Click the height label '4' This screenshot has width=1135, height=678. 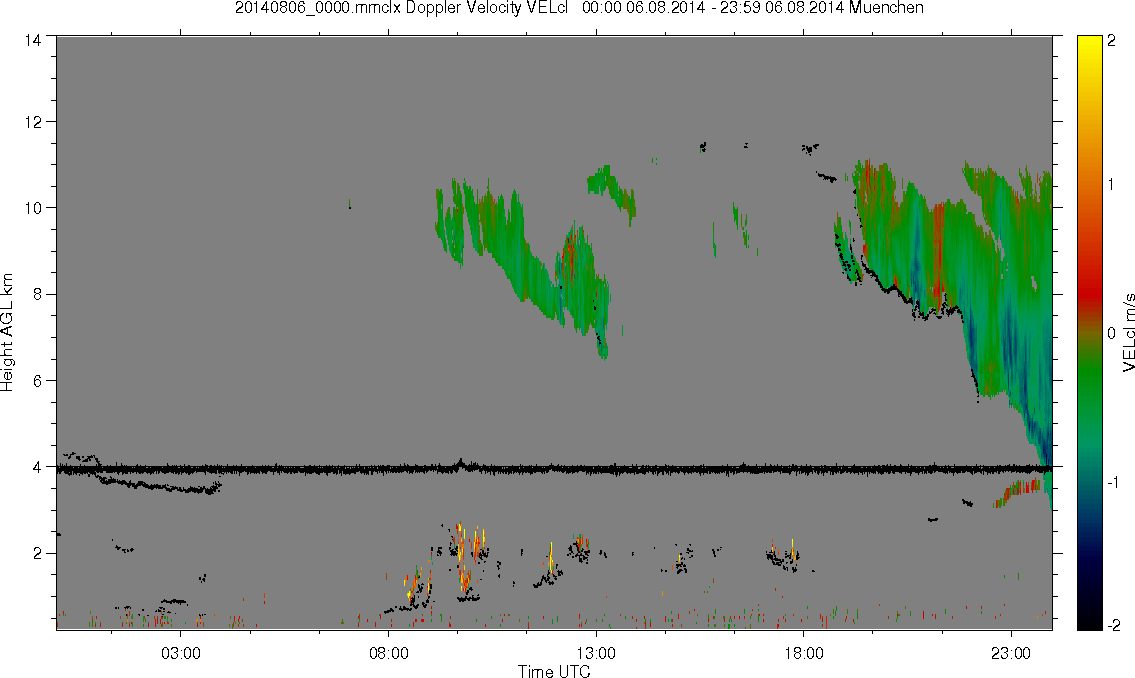pyautogui.click(x=37, y=467)
